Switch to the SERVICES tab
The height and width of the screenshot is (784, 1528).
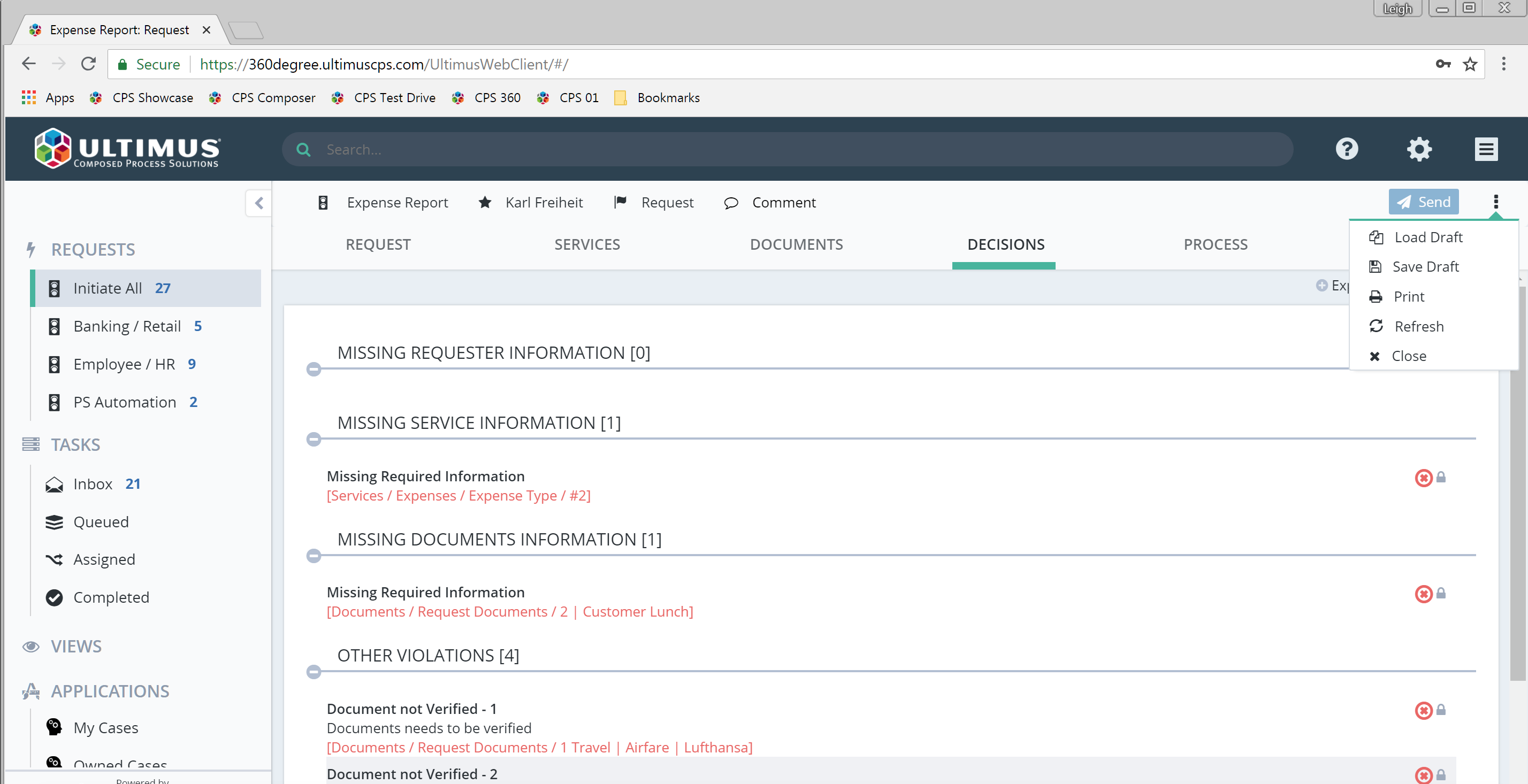(x=587, y=244)
